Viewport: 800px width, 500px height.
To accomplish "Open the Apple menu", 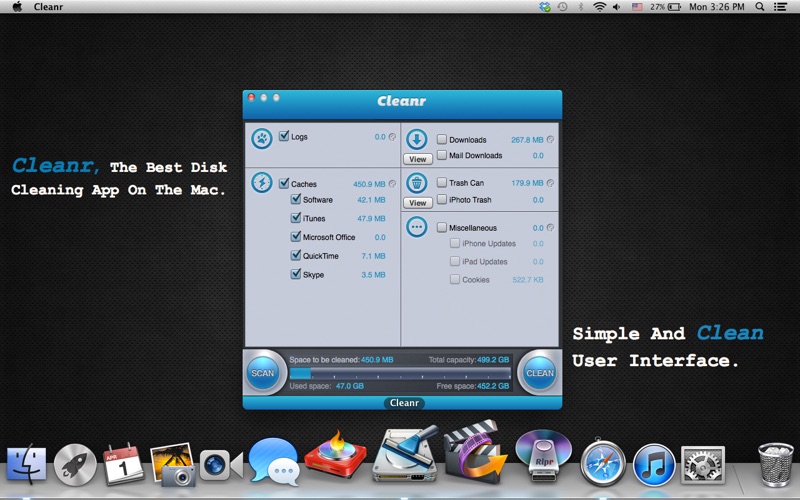I will 17,7.
